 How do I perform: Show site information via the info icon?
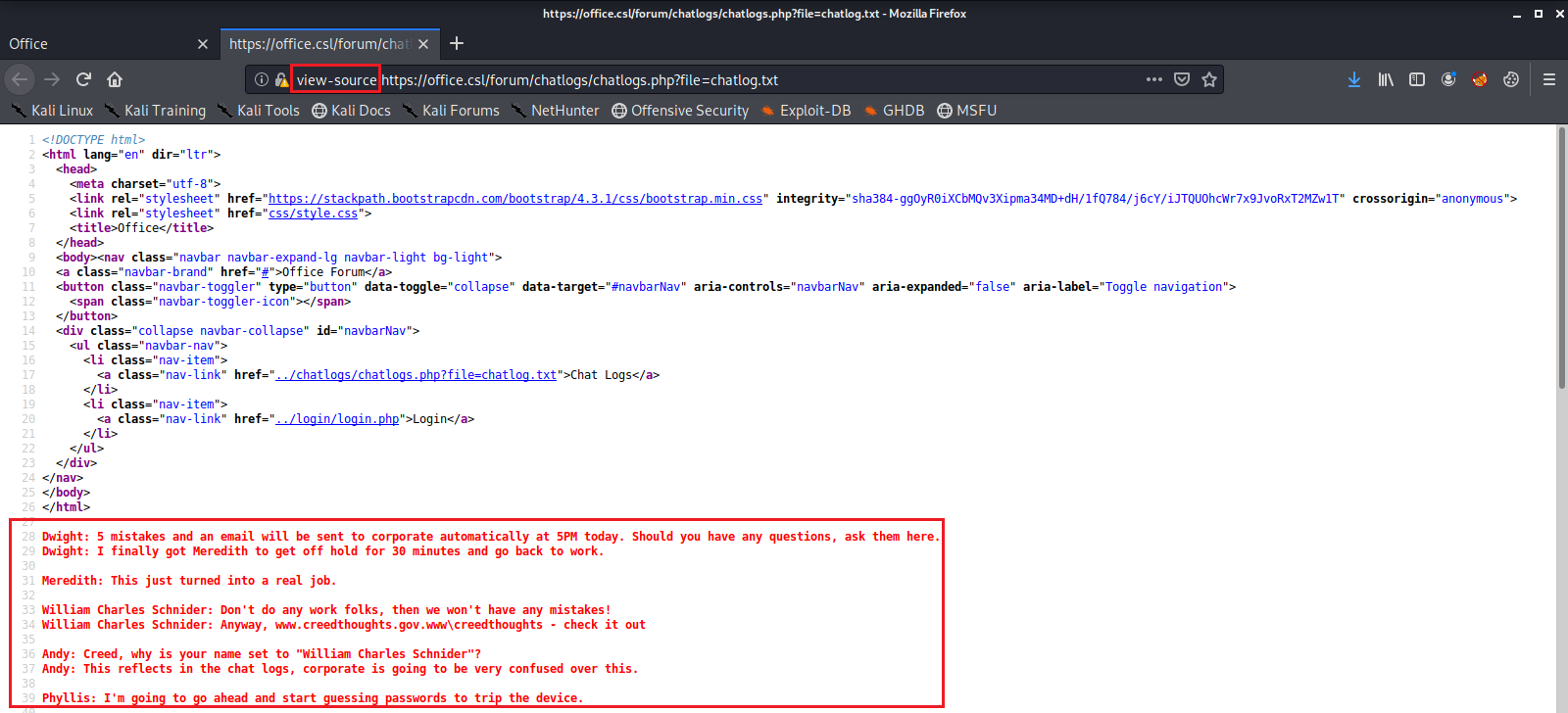(x=262, y=79)
